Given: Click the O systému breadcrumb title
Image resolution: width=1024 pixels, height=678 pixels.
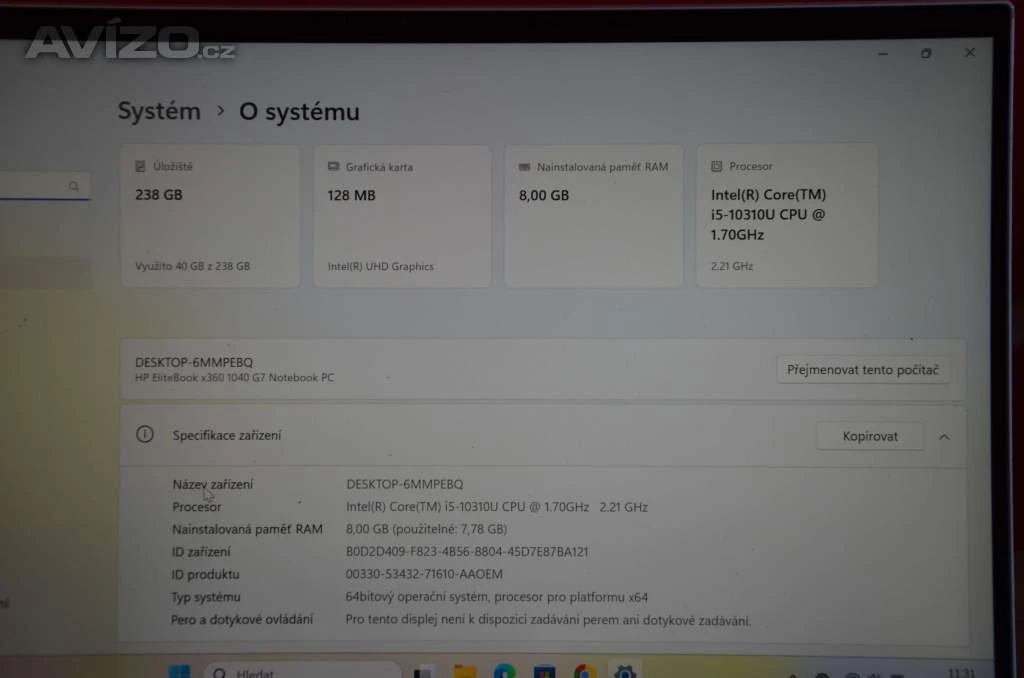Looking at the screenshot, I should [x=299, y=112].
